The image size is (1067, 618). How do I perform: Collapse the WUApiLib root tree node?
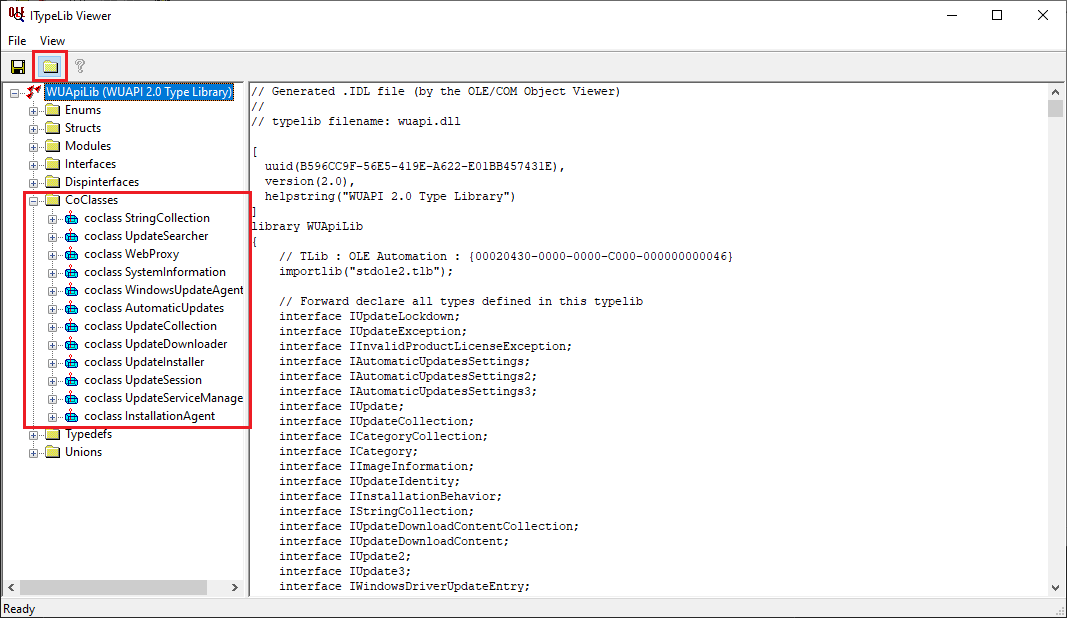[x=14, y=93]
